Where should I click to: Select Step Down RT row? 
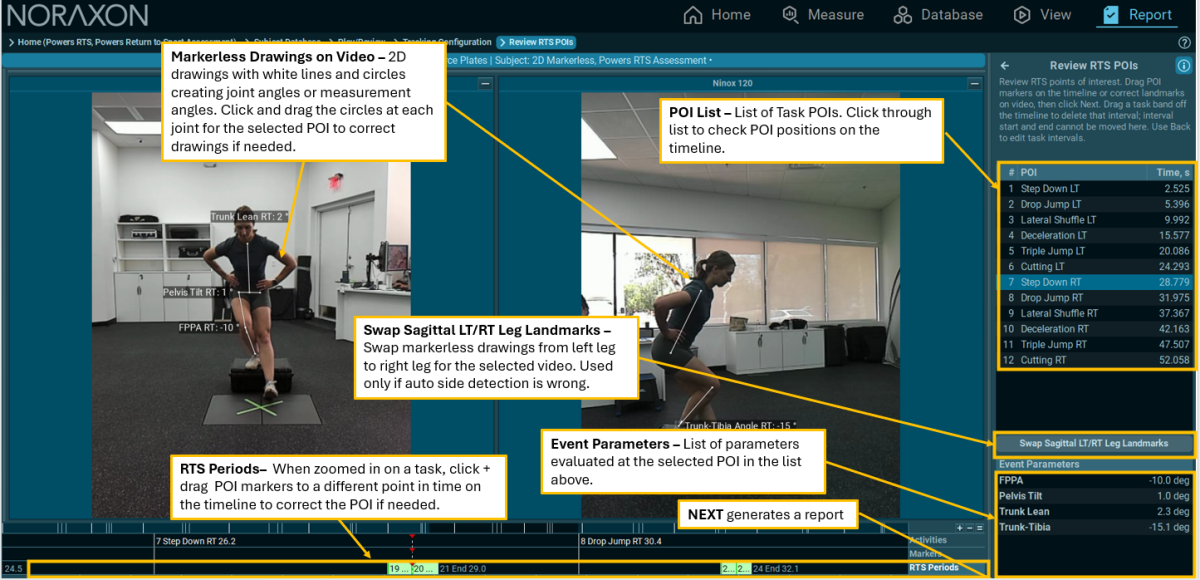coord(1097,282)
